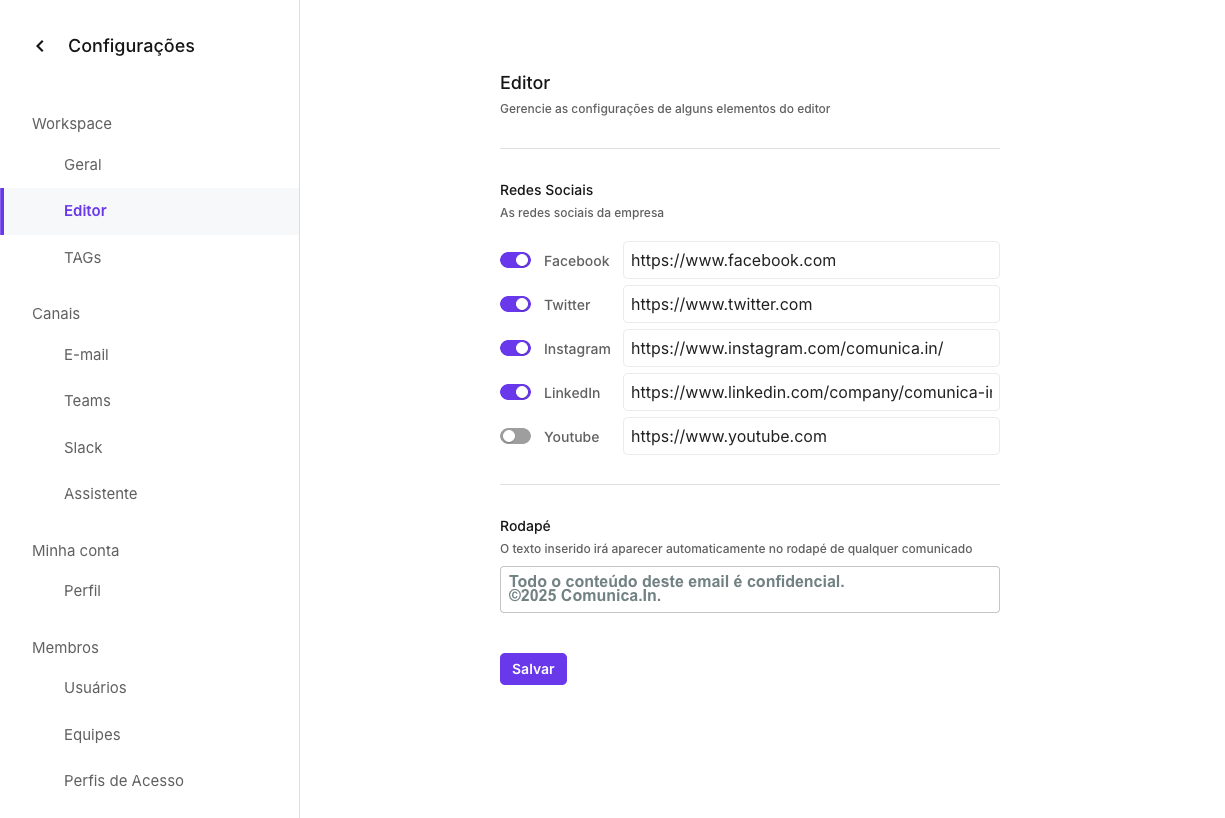Open the E-mail channel settings

coord(87,354)
